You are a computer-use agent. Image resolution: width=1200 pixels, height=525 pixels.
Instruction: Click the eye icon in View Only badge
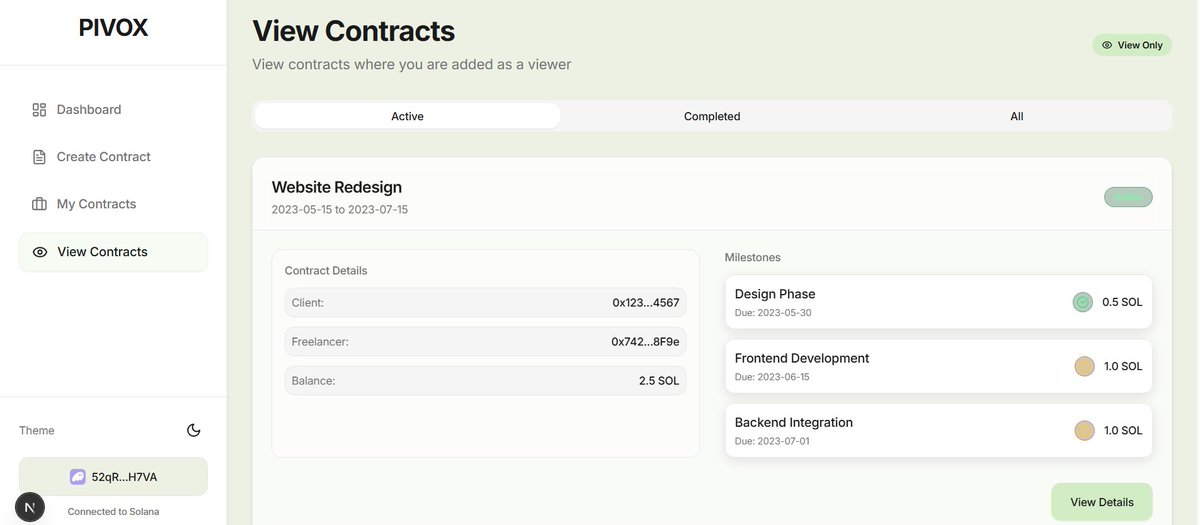coord(1107,45)
